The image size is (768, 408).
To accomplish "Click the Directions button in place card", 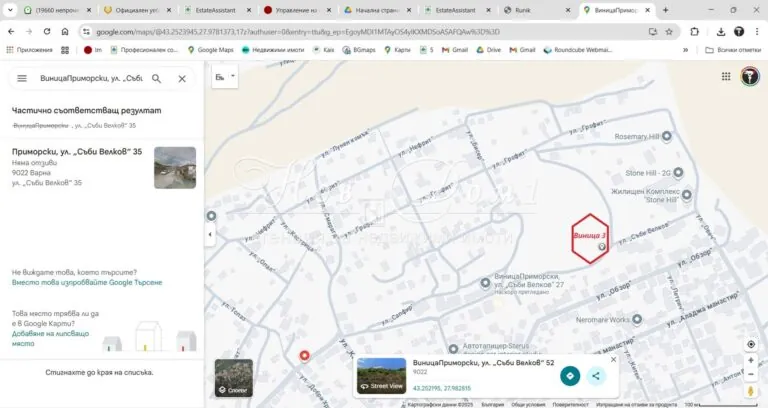I will [x=569, y=376].
